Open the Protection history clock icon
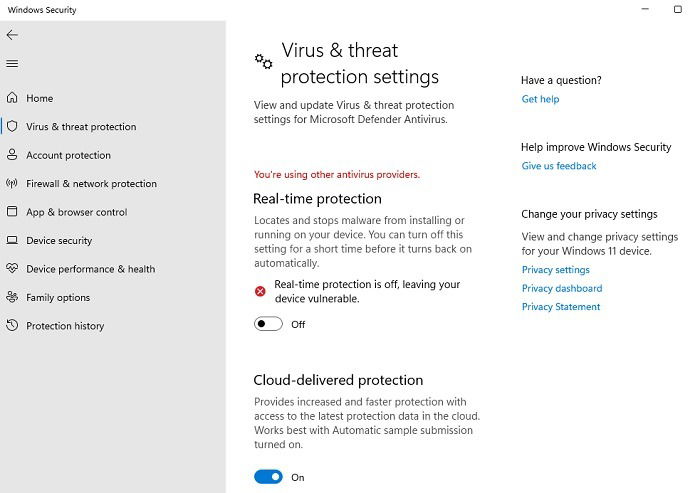Screen dimensions: 700x493 12,325
